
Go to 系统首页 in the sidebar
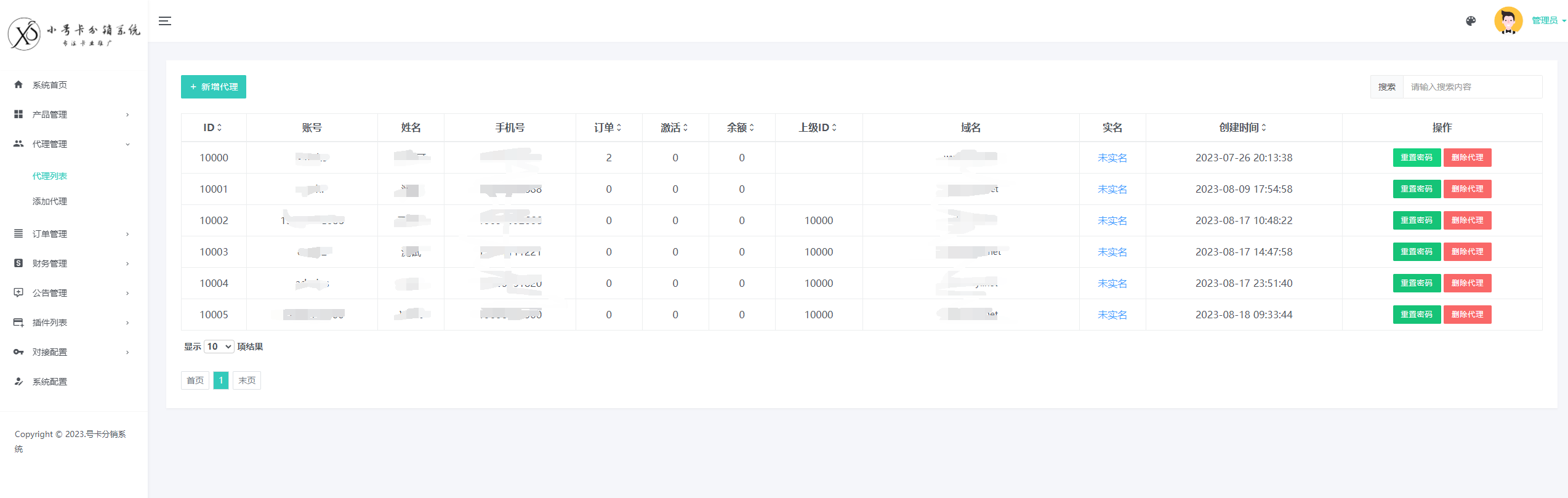tap(50, 85)
